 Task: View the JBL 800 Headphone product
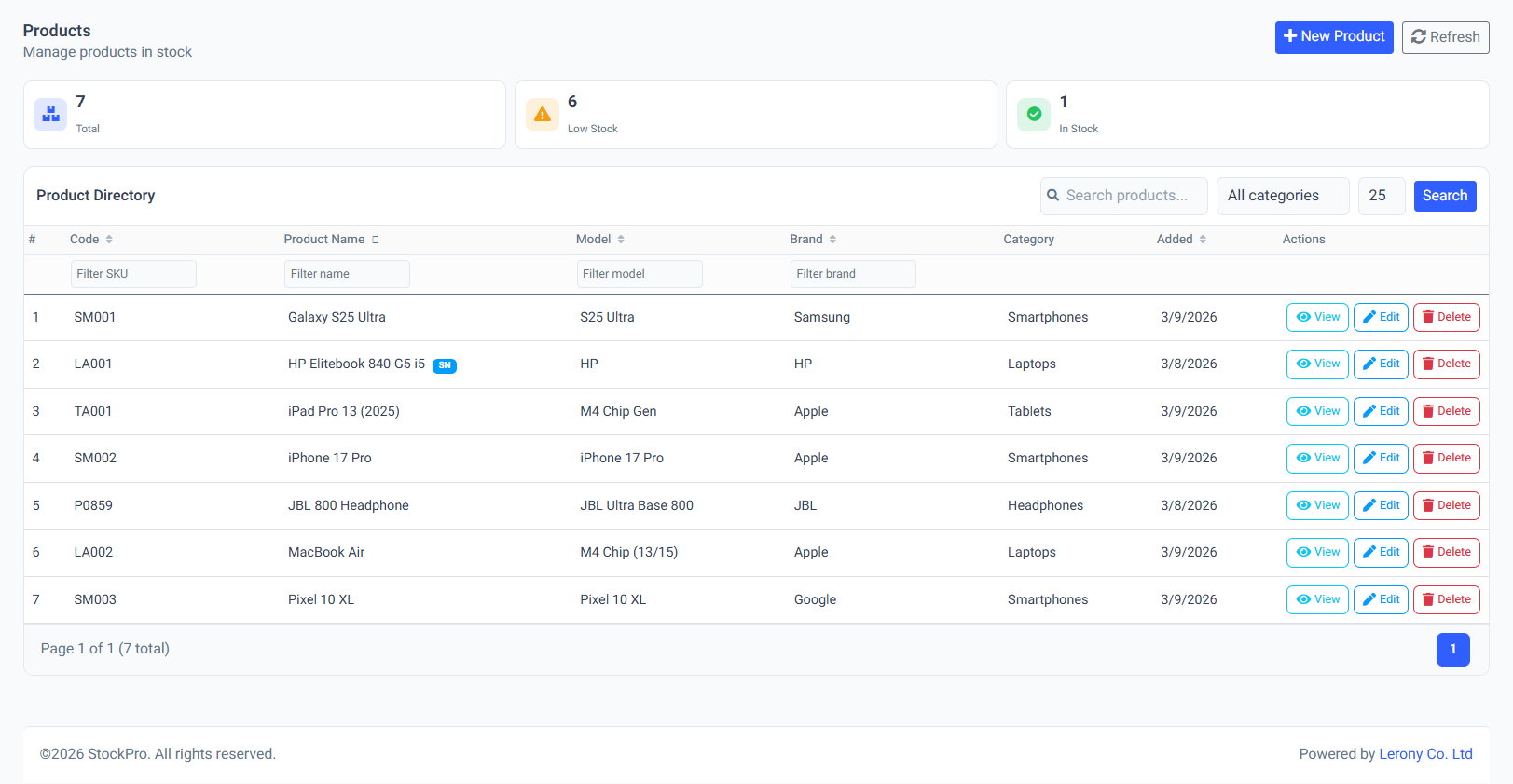coord(1317,505)
